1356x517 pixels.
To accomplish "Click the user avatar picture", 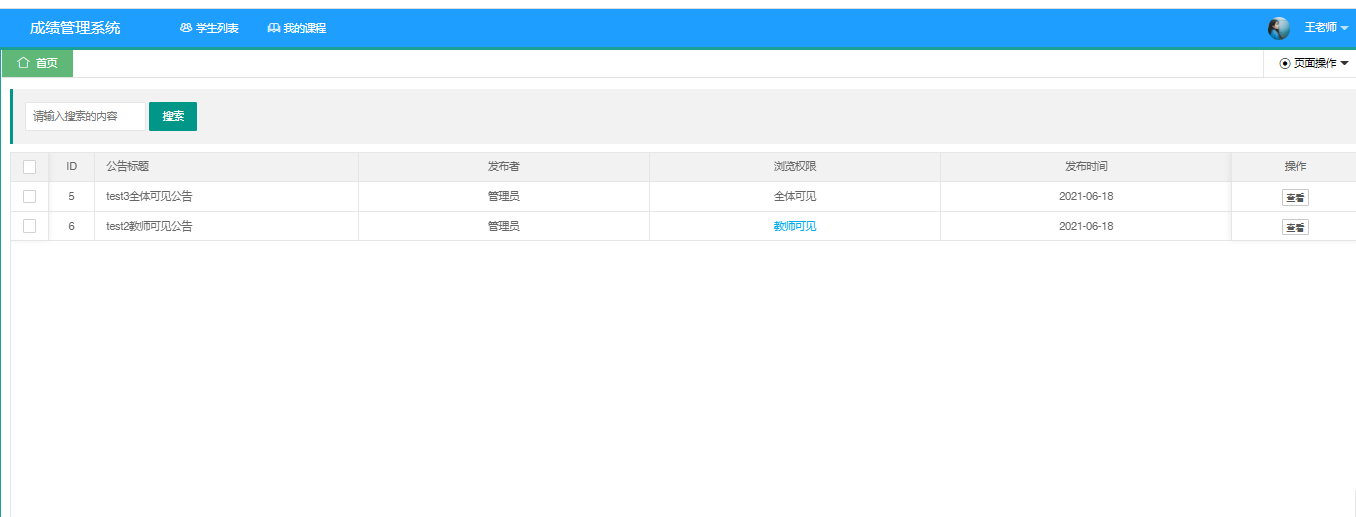I will coord(1278,28).
